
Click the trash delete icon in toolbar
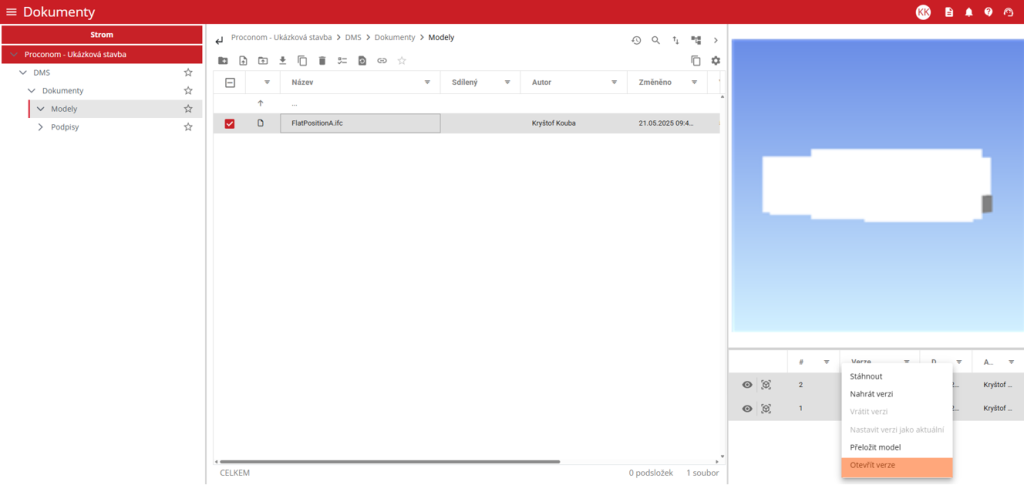tap(322, 61)
